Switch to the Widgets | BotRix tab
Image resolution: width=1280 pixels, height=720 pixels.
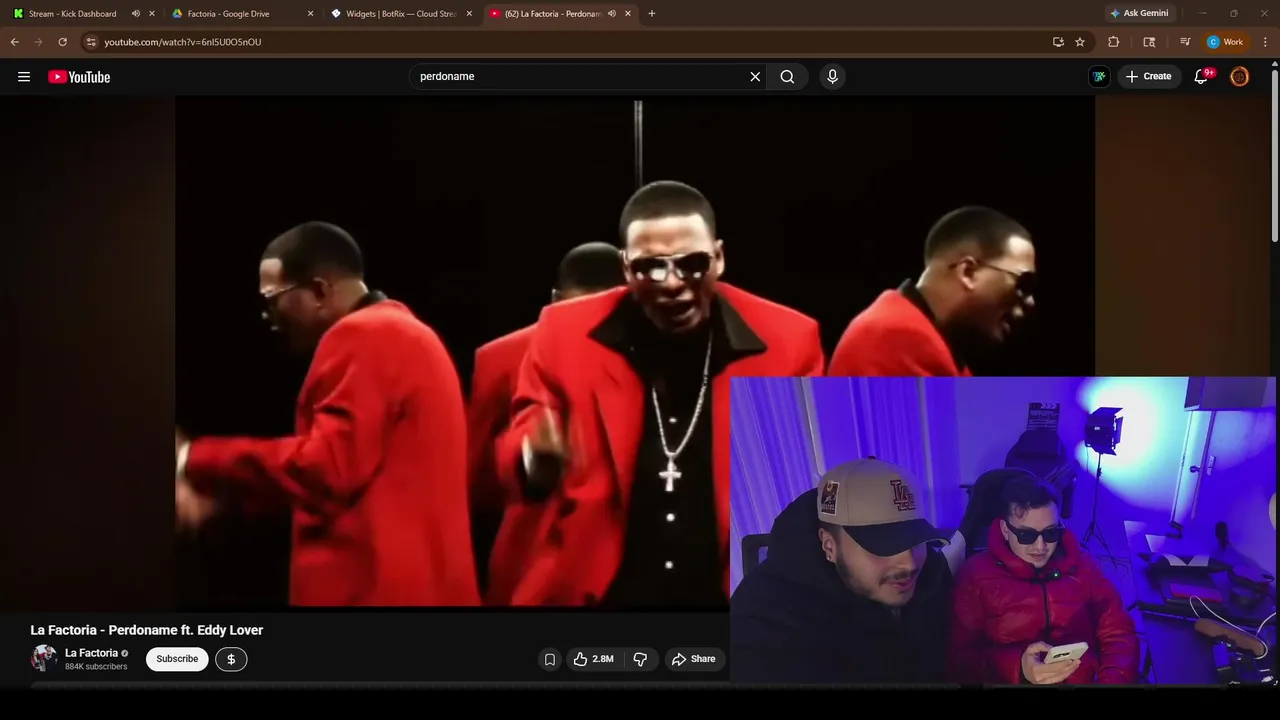coord(401,14)
